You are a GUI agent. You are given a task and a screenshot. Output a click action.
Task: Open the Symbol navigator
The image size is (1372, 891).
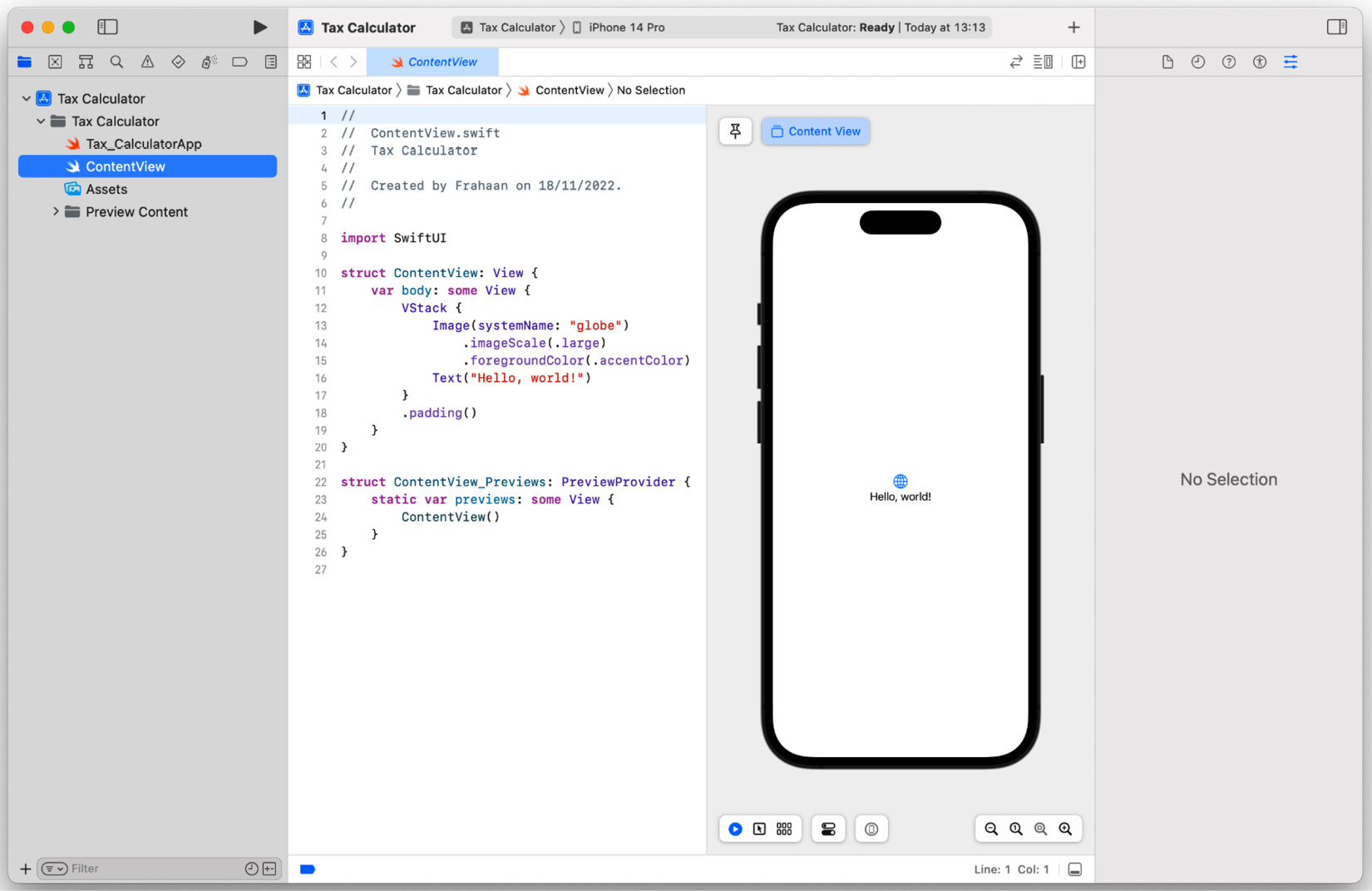86,62
